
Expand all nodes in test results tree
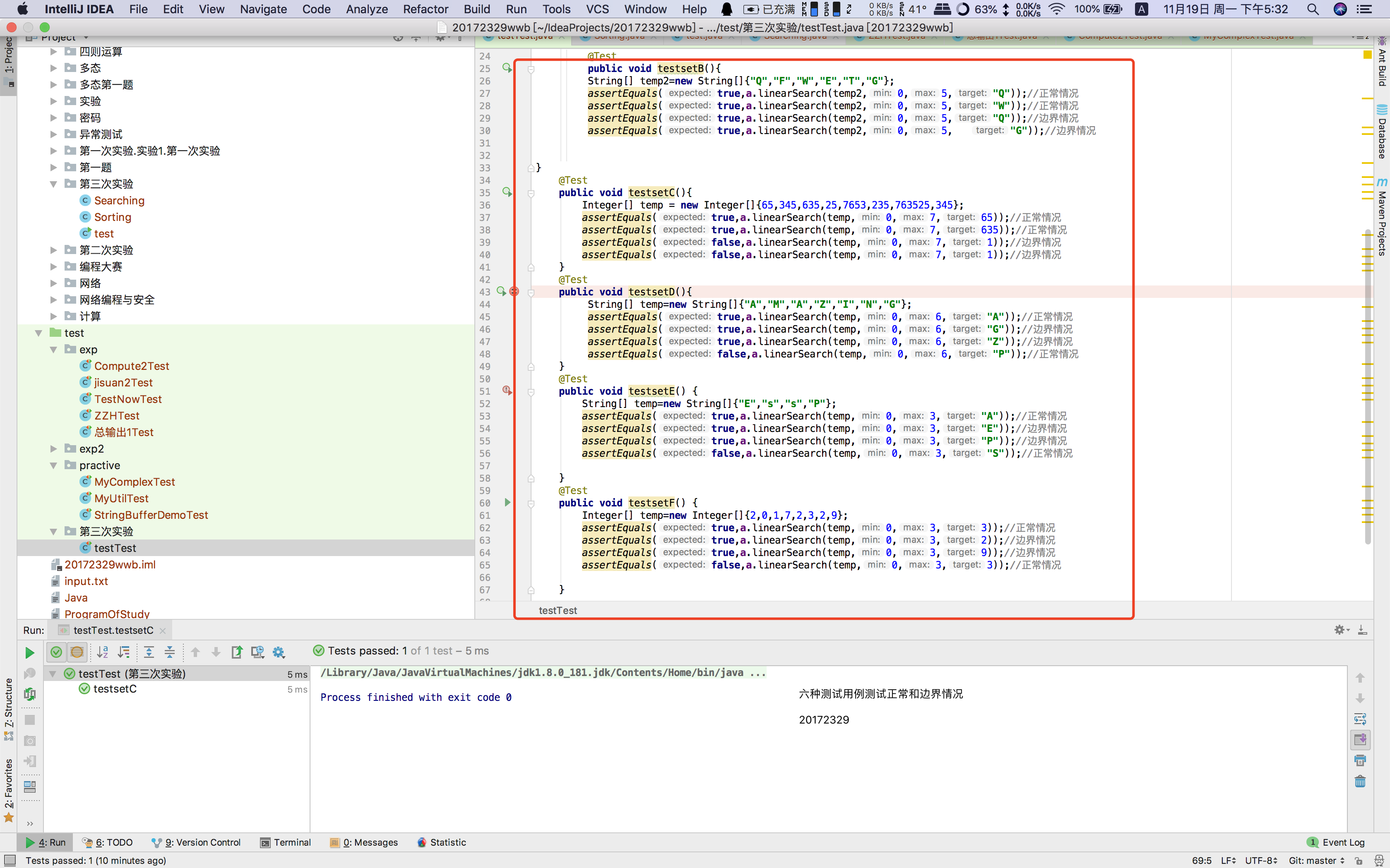pyautogui.click(x=149, y=652)
